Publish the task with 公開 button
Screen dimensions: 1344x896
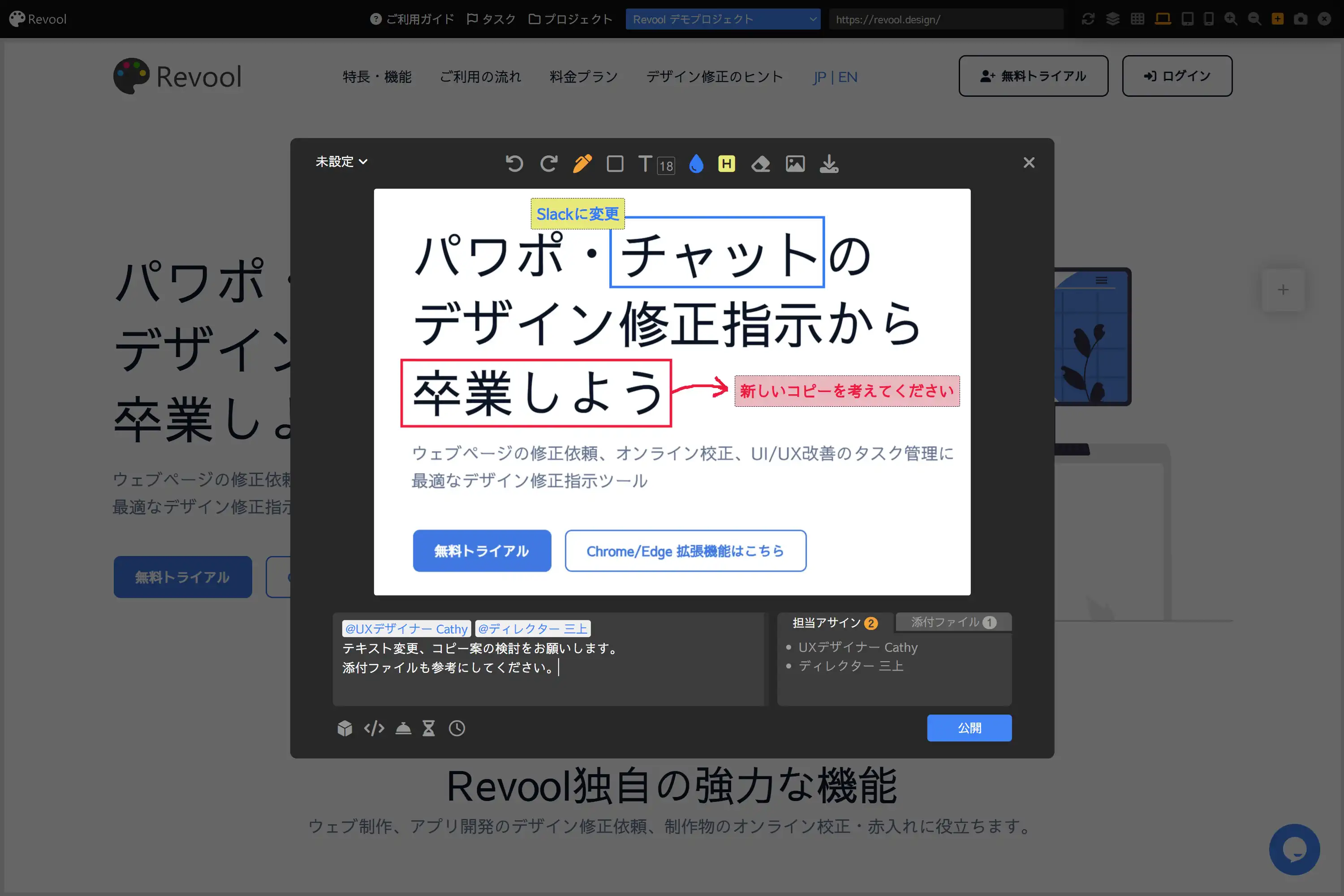pos(969,728)
